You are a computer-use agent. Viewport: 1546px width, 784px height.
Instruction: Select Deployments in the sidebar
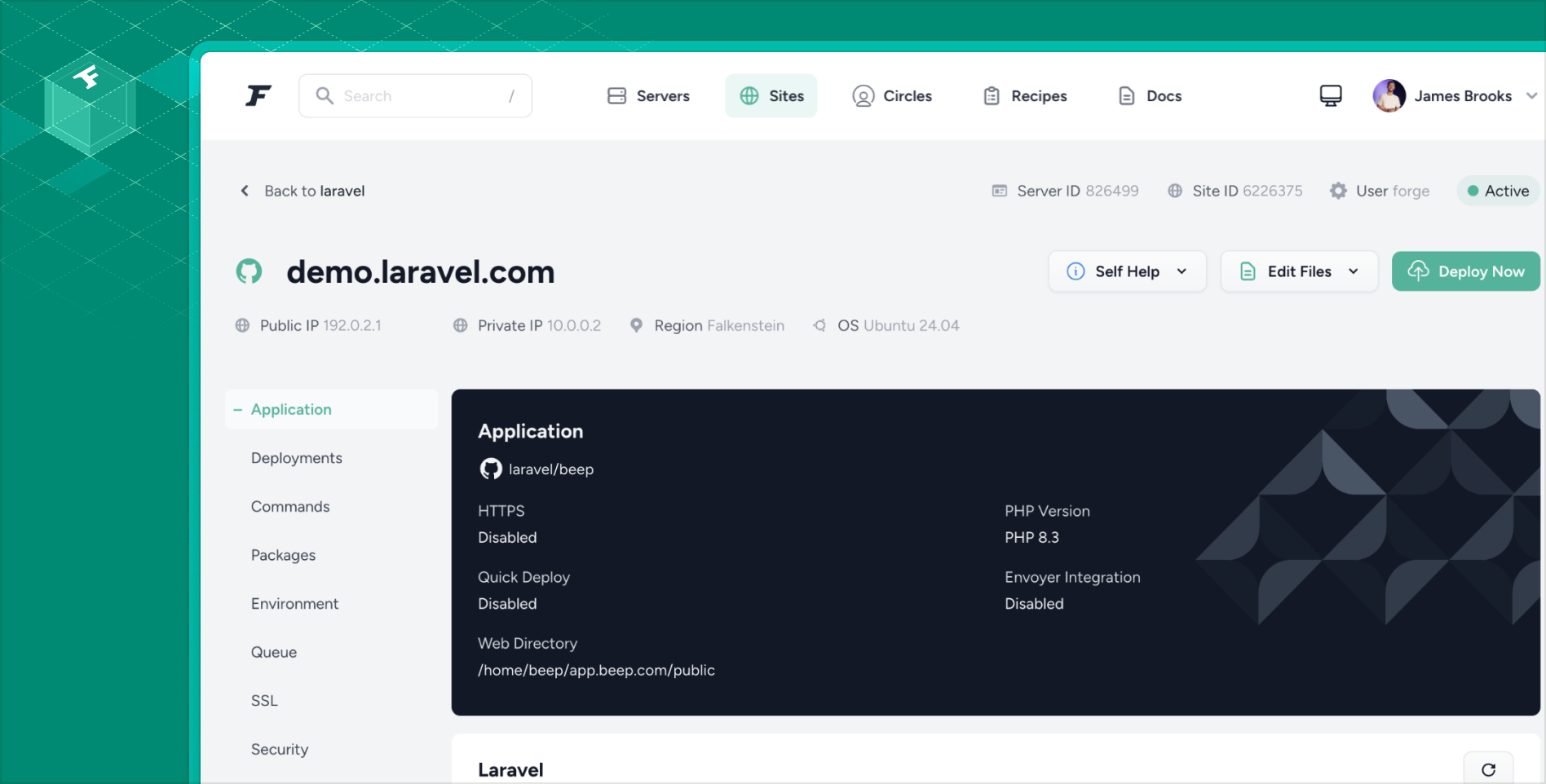pos(297,458)
